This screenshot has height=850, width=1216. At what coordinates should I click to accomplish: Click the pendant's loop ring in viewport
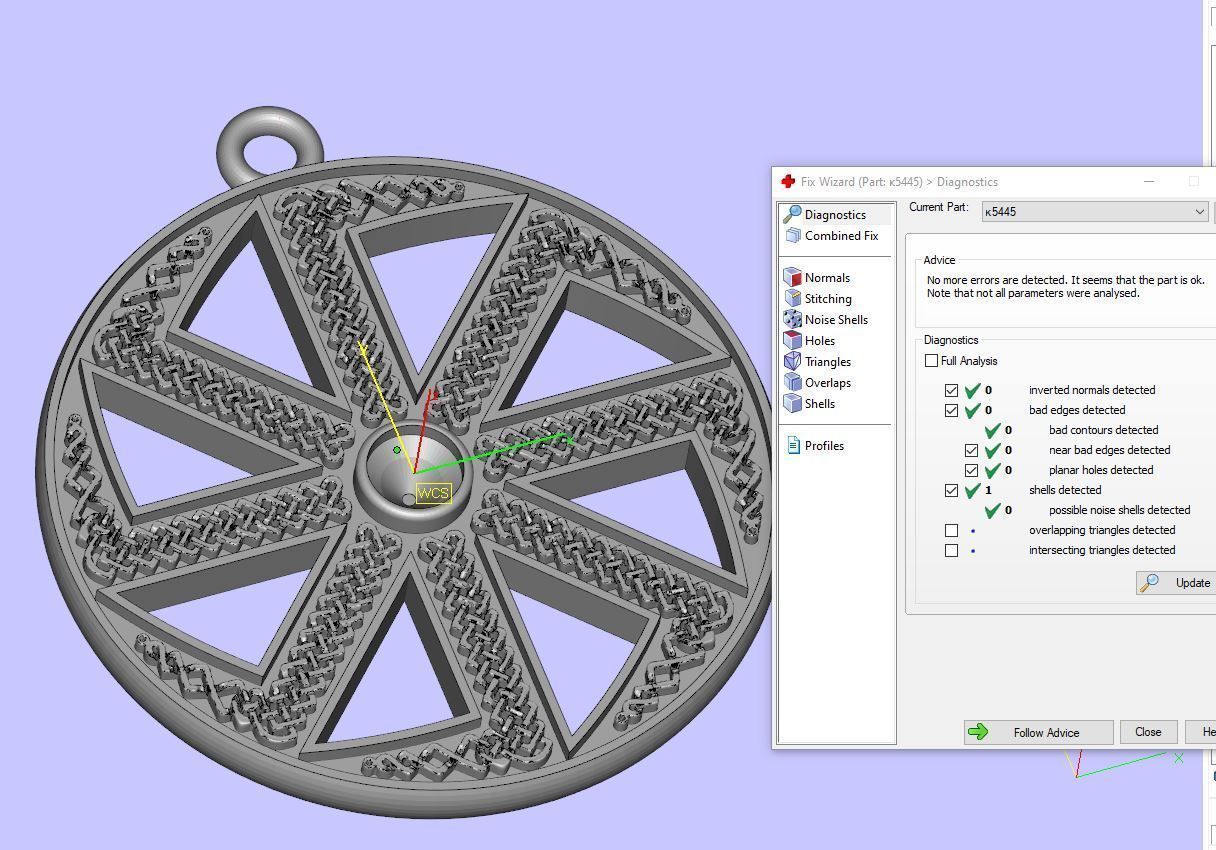point(270,150)
